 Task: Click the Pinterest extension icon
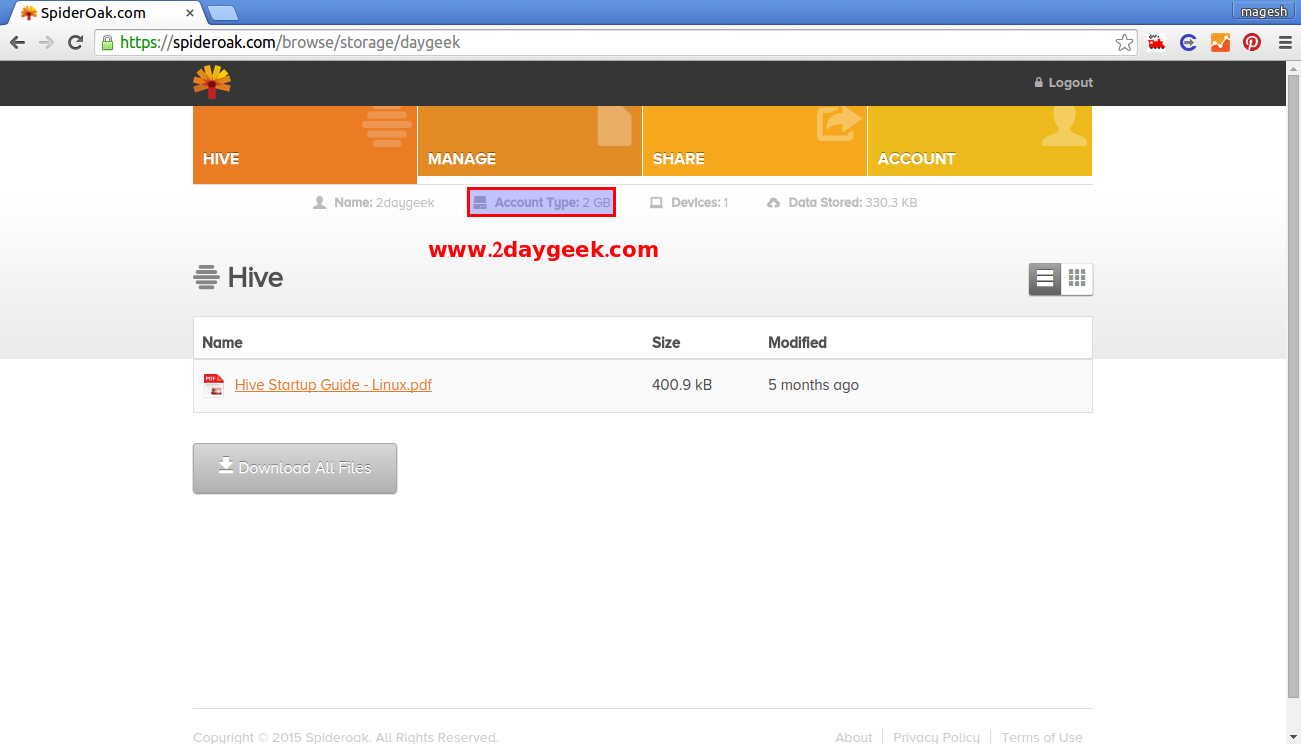coord(1252,42)
